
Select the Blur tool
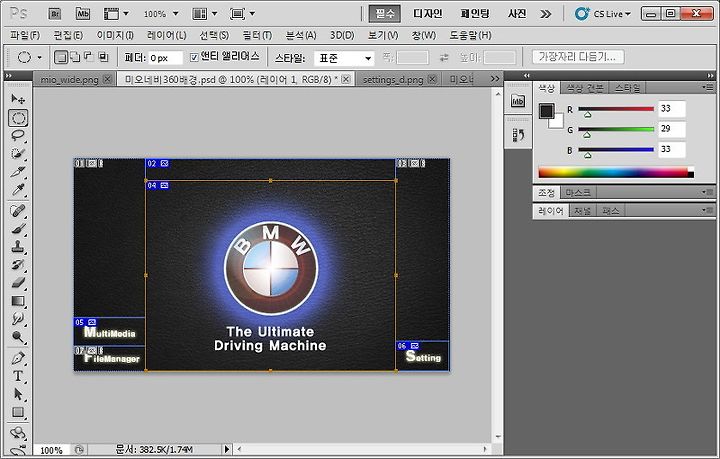[18, 319]
